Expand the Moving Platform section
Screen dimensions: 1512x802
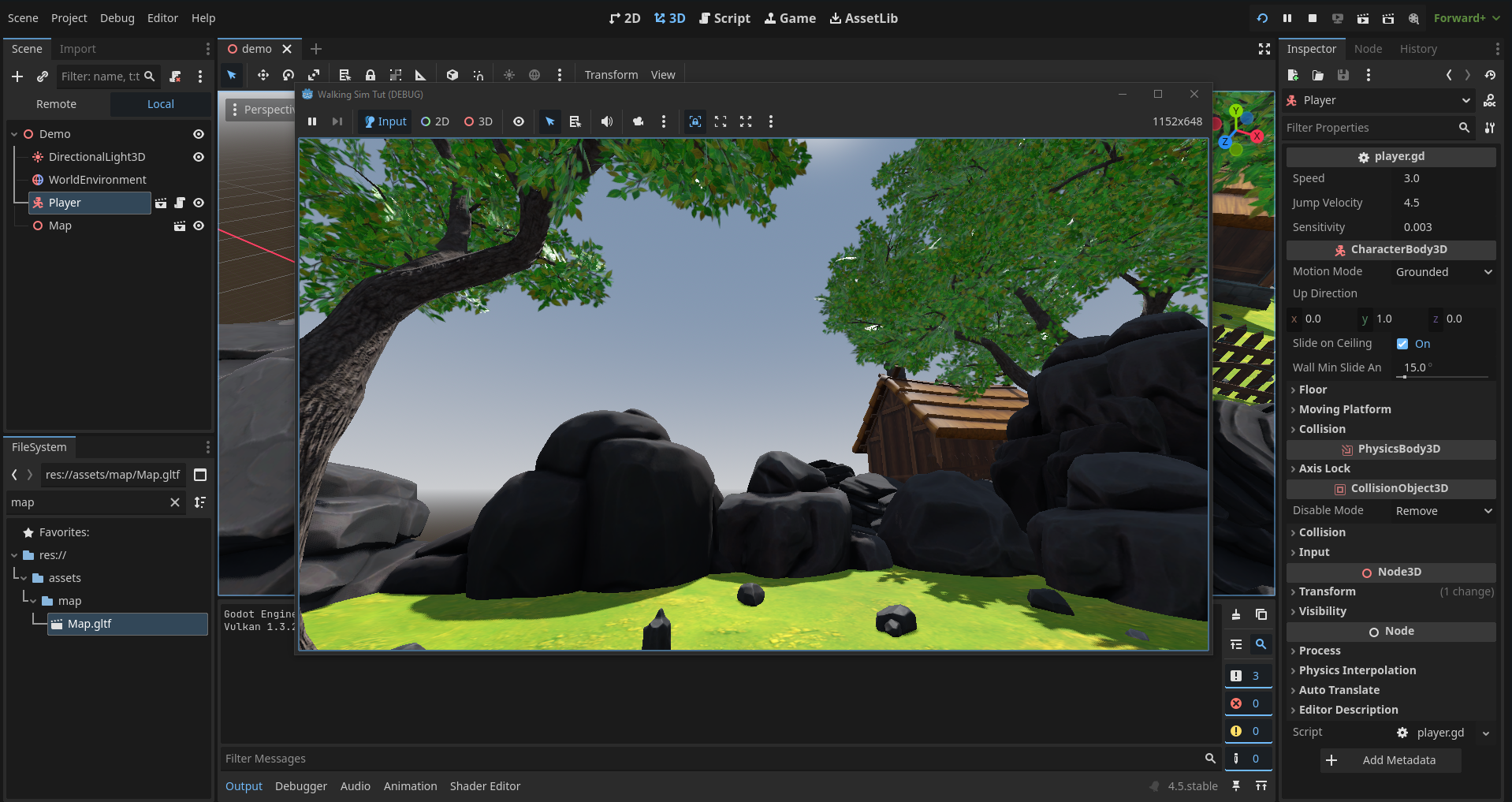[x=1345, y=409]
